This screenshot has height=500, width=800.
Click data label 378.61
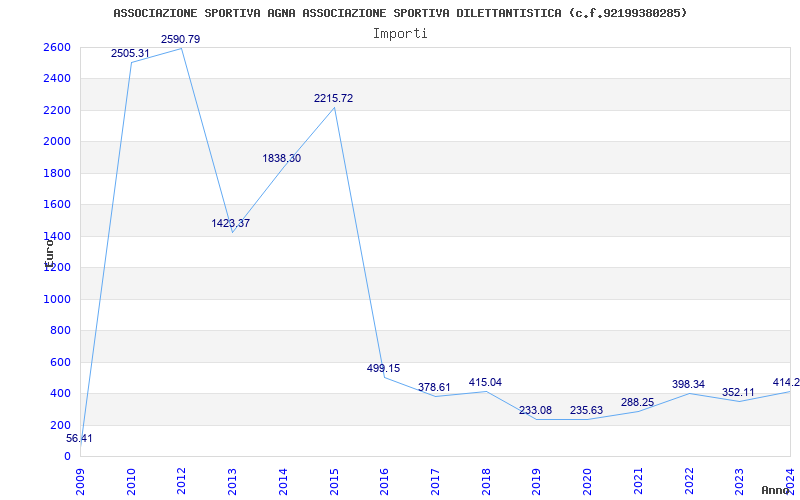(434, 387)
